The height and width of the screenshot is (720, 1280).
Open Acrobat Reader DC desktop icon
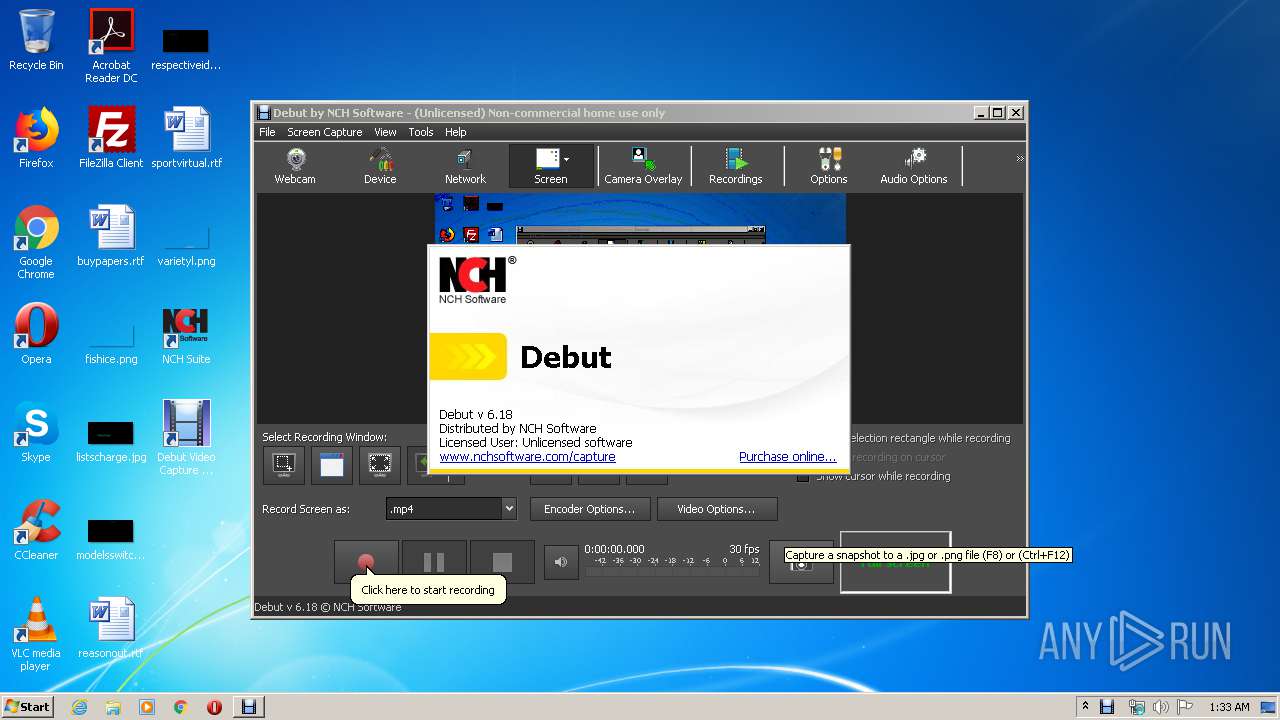(111, 46)
